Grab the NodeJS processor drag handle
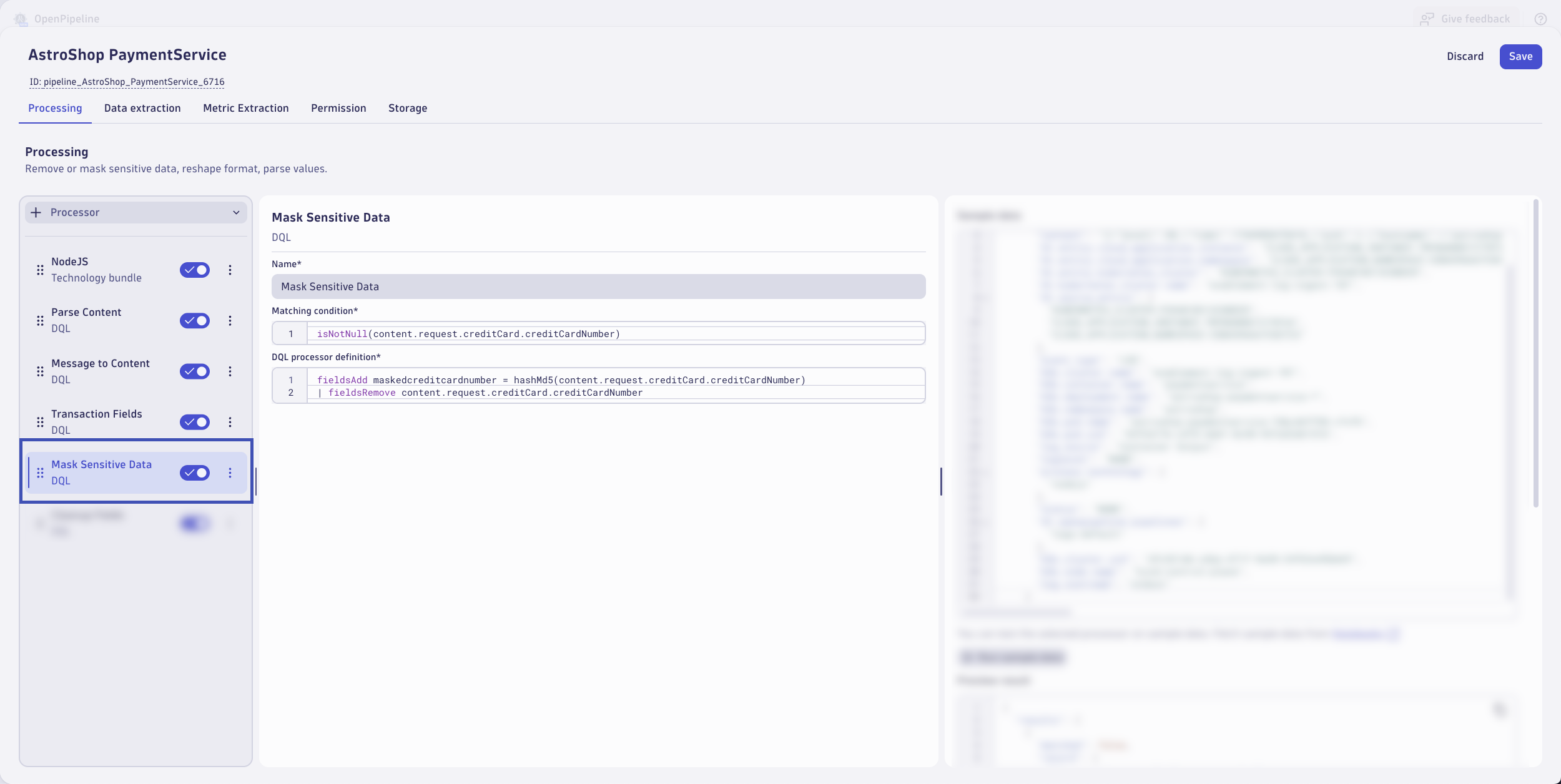The width and height of the screenshot is (1561, 784). 40,270
